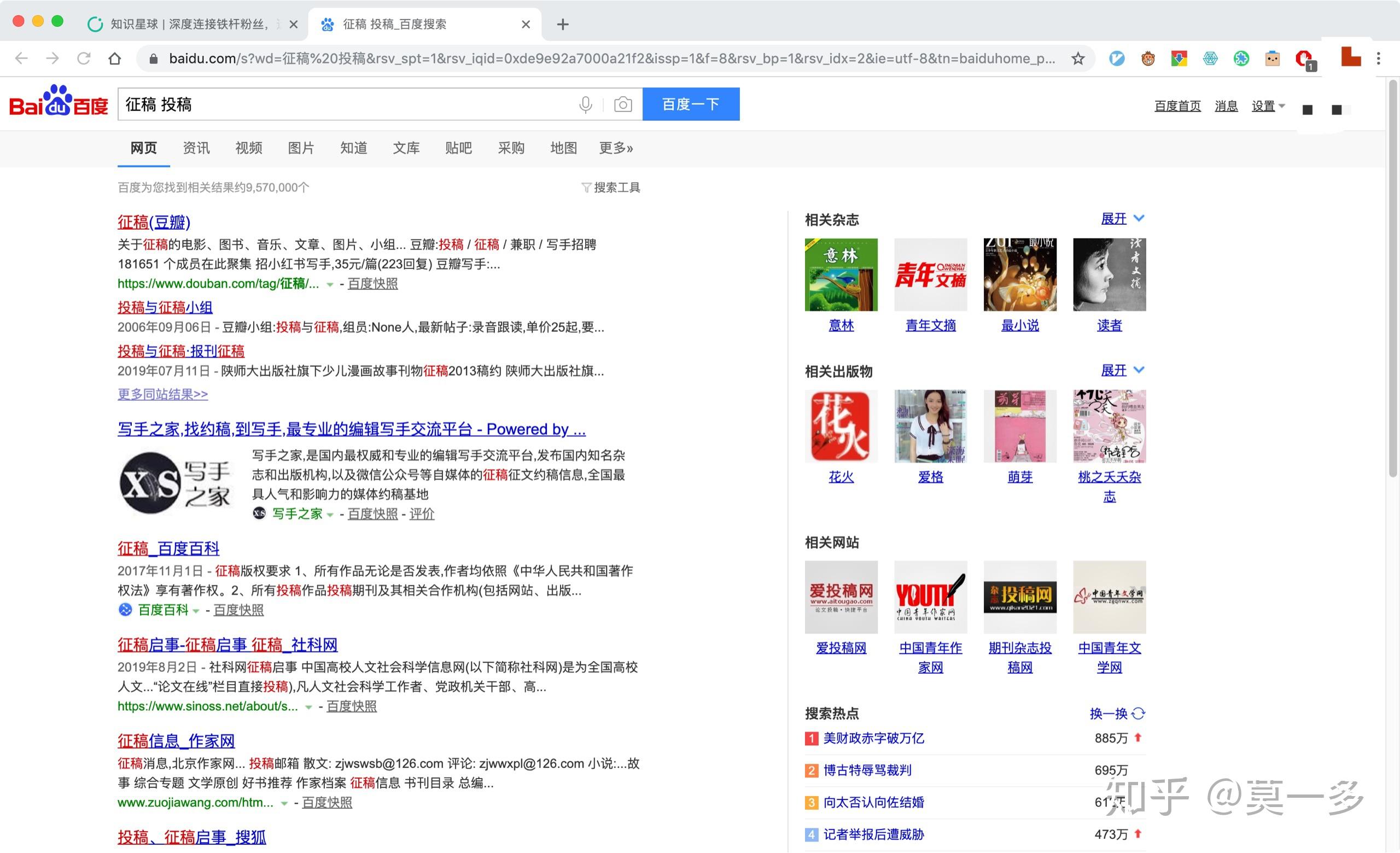Open dropdown arrow beside zuojiawang.com URL
The height and width of the screenshot is (853, 1400).
click(284, 803)
